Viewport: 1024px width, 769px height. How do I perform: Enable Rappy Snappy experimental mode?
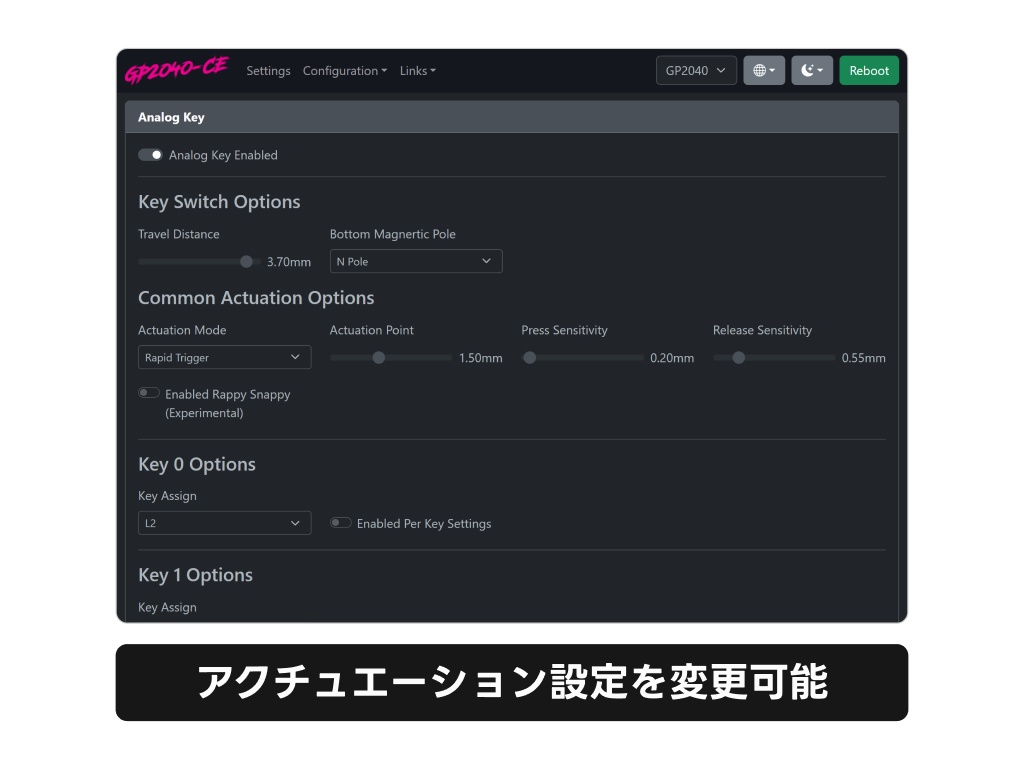tap(148, 392)
